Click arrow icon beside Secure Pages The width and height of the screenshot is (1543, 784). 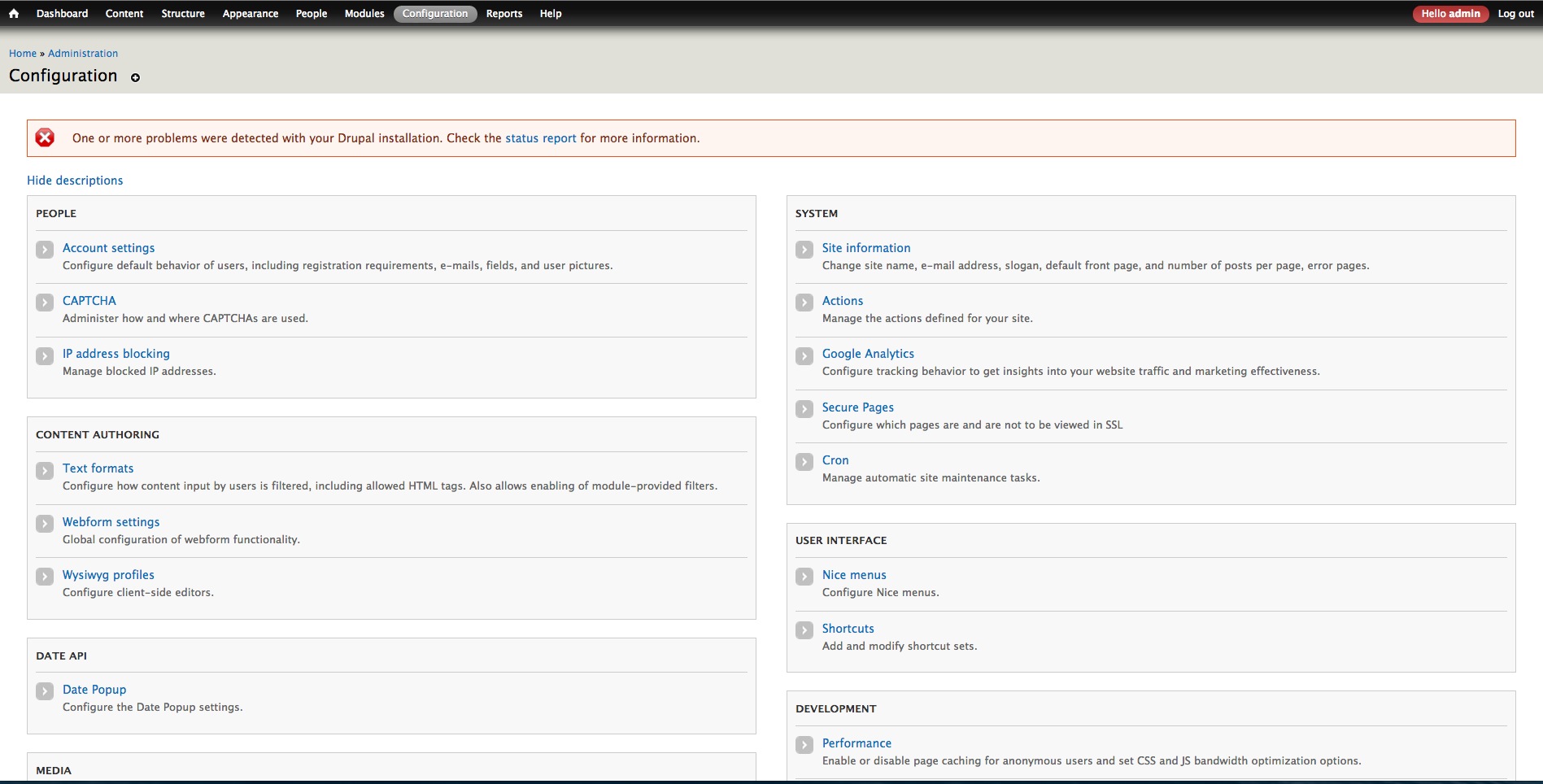pos(804,408)
